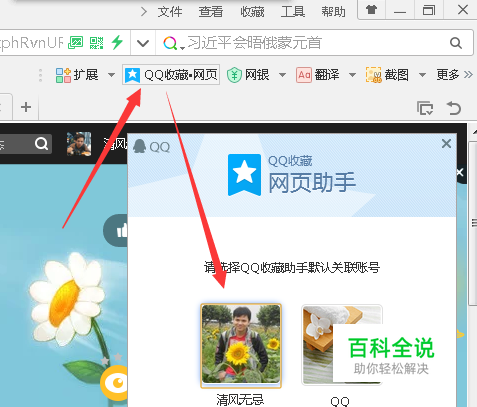Click the magnifier search button in search box
The image size is (477, 407).
tap(456, 43)
